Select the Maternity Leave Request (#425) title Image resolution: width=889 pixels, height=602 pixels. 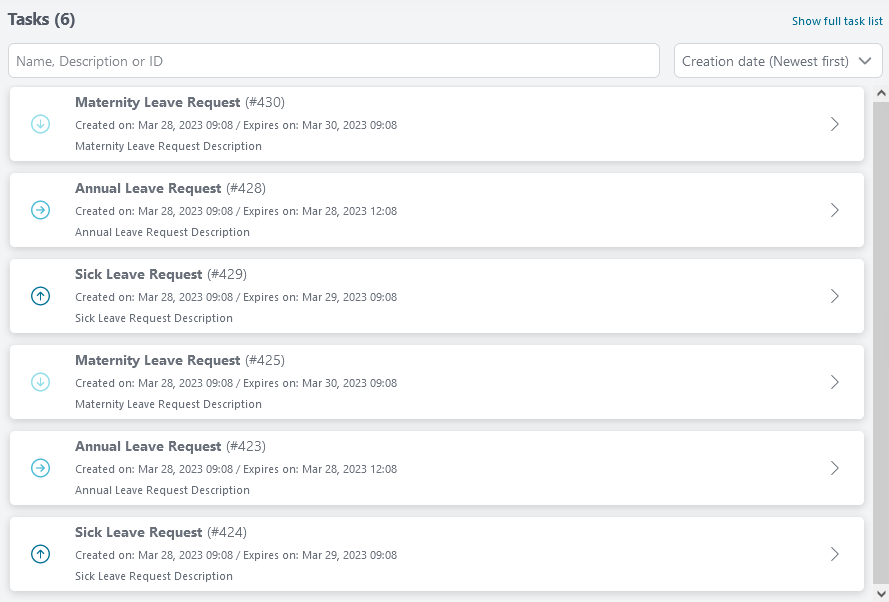[180, 361]
